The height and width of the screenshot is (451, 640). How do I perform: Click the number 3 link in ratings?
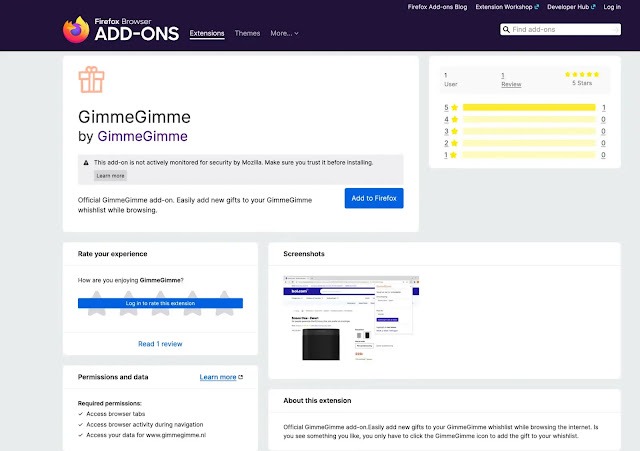(x=446, y=131)
